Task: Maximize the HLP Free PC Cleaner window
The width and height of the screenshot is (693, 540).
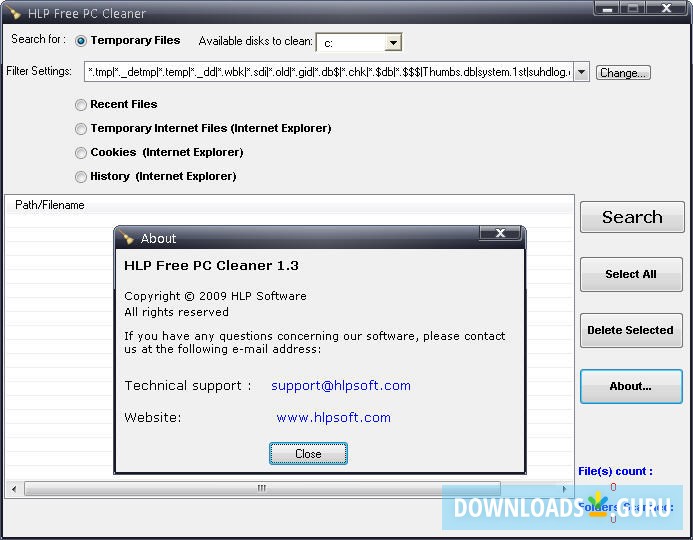Action: coord(633,8)
